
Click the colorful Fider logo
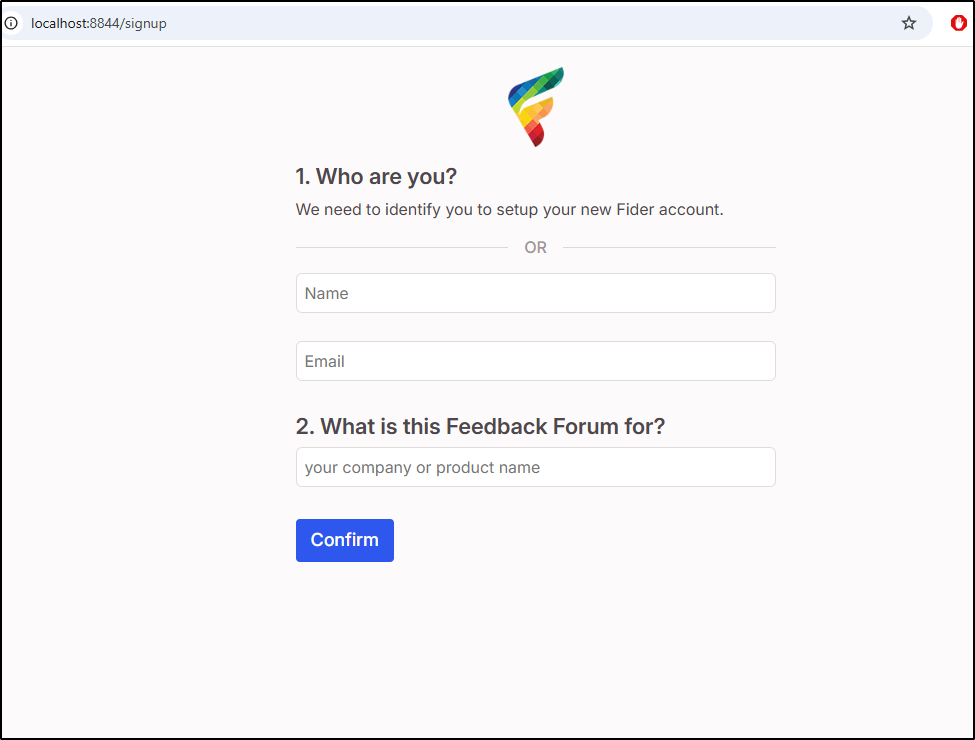click(535, 107)
